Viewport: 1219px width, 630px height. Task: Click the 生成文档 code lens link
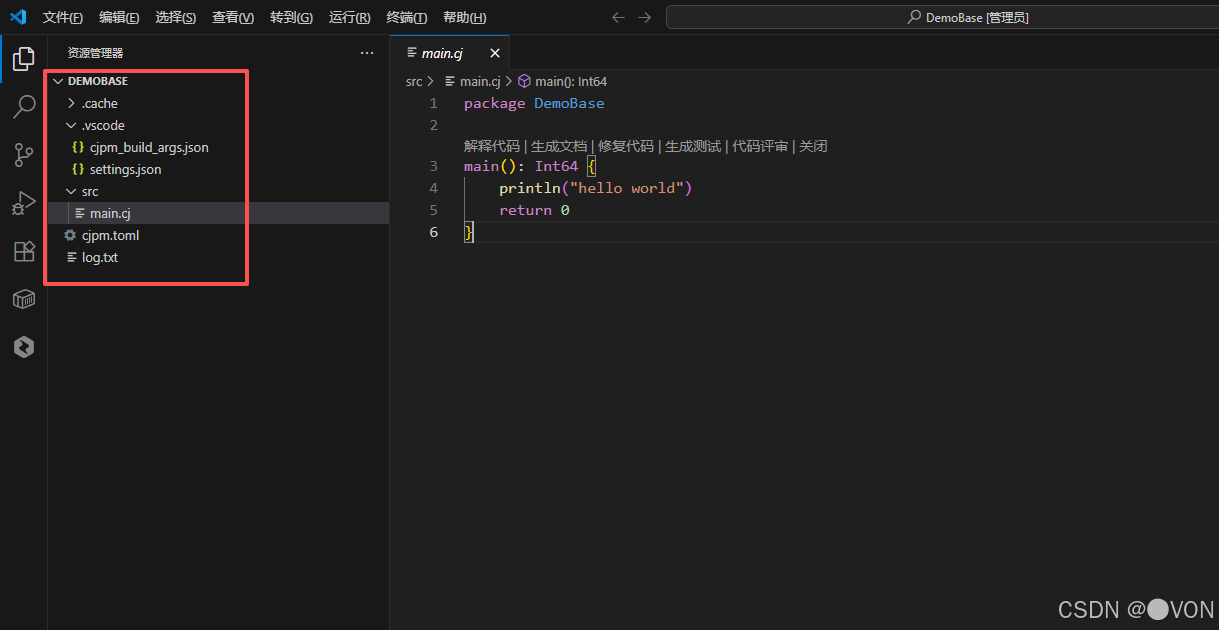(559, 146)
